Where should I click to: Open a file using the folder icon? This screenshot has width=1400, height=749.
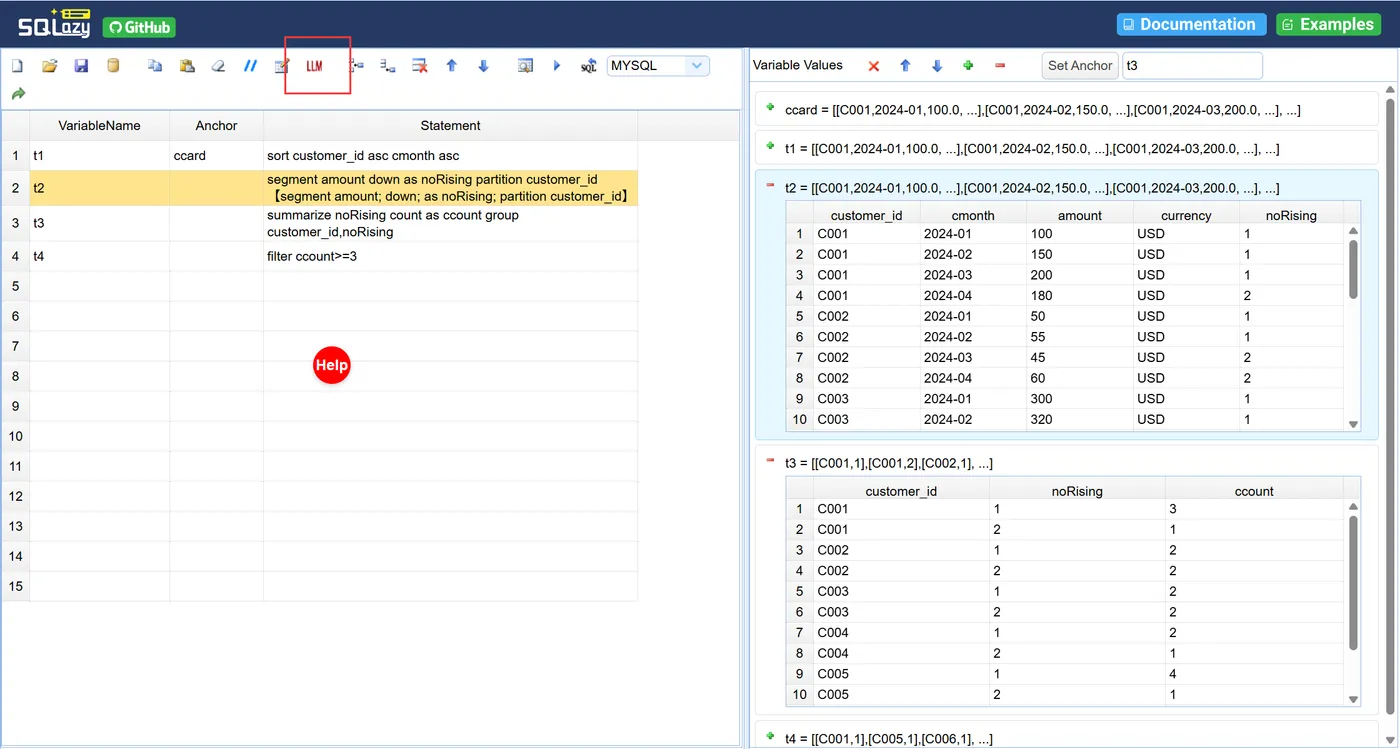tap(49, 66)
